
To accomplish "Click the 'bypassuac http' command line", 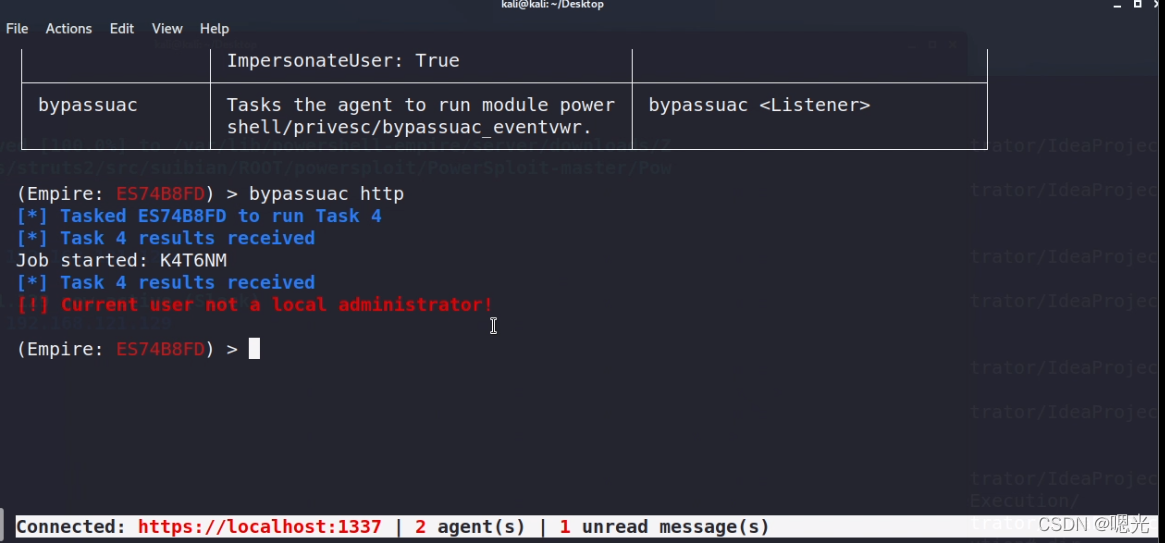I will click(210, 194).
